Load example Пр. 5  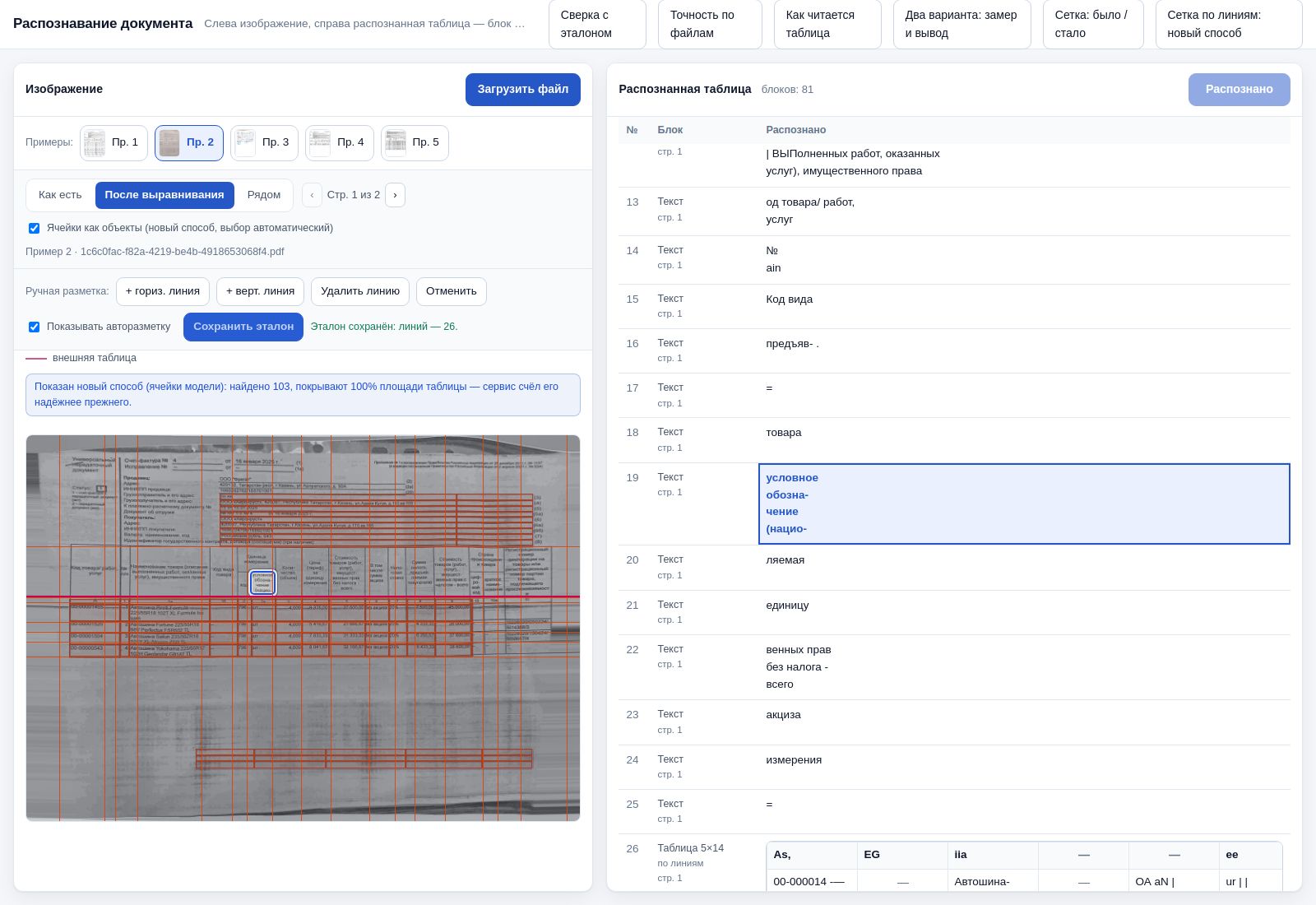click(x=414, y=142)
